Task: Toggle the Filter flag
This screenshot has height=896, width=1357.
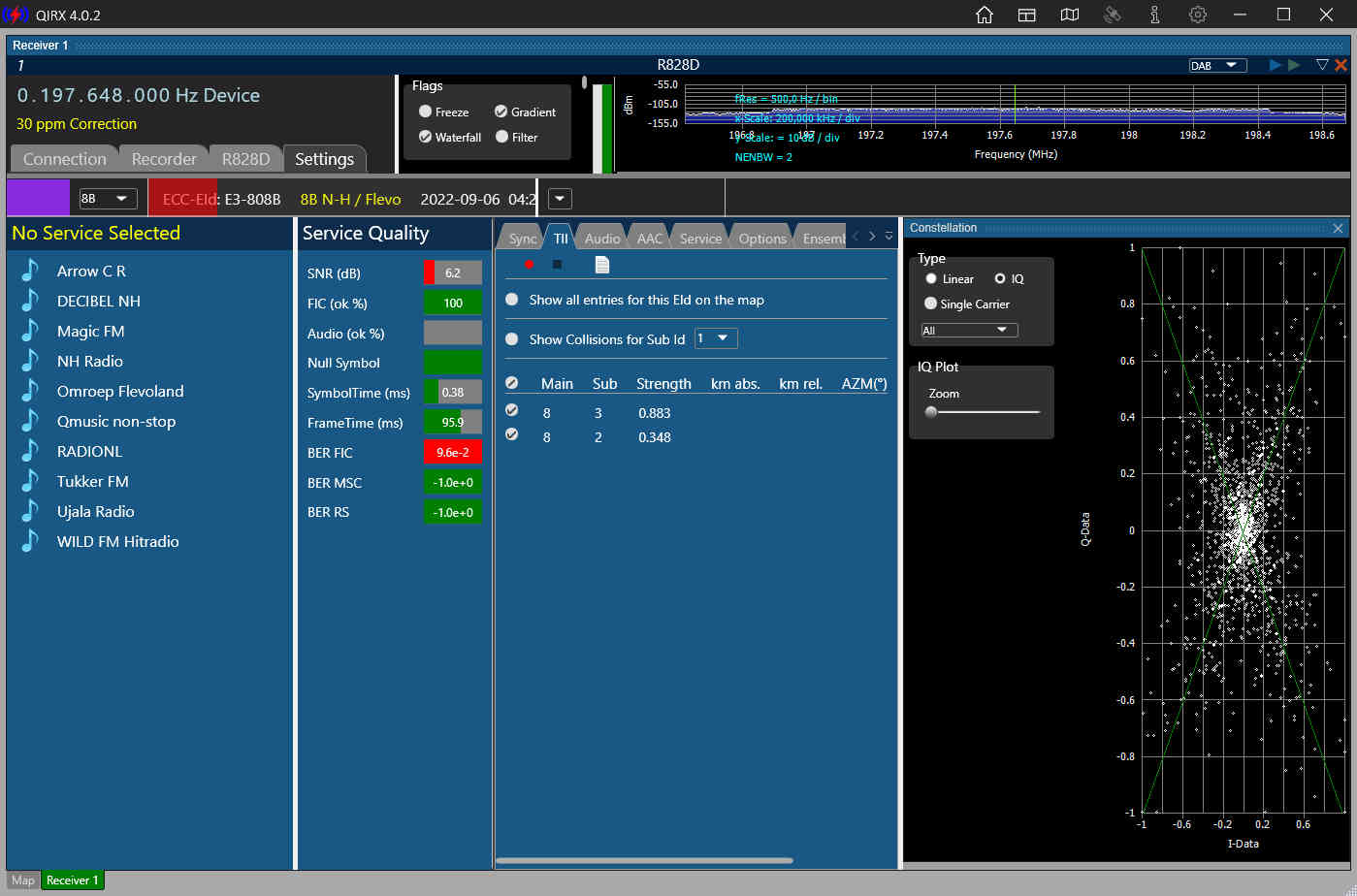Action: point(502,137)
